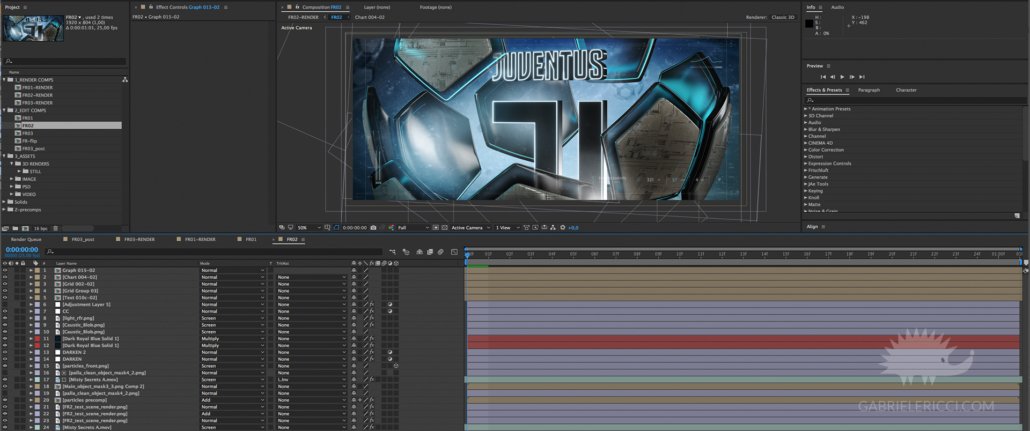Click the always preview this view icon
Image resolution: width=1030 pixels, height=431 pixels.
282,227
